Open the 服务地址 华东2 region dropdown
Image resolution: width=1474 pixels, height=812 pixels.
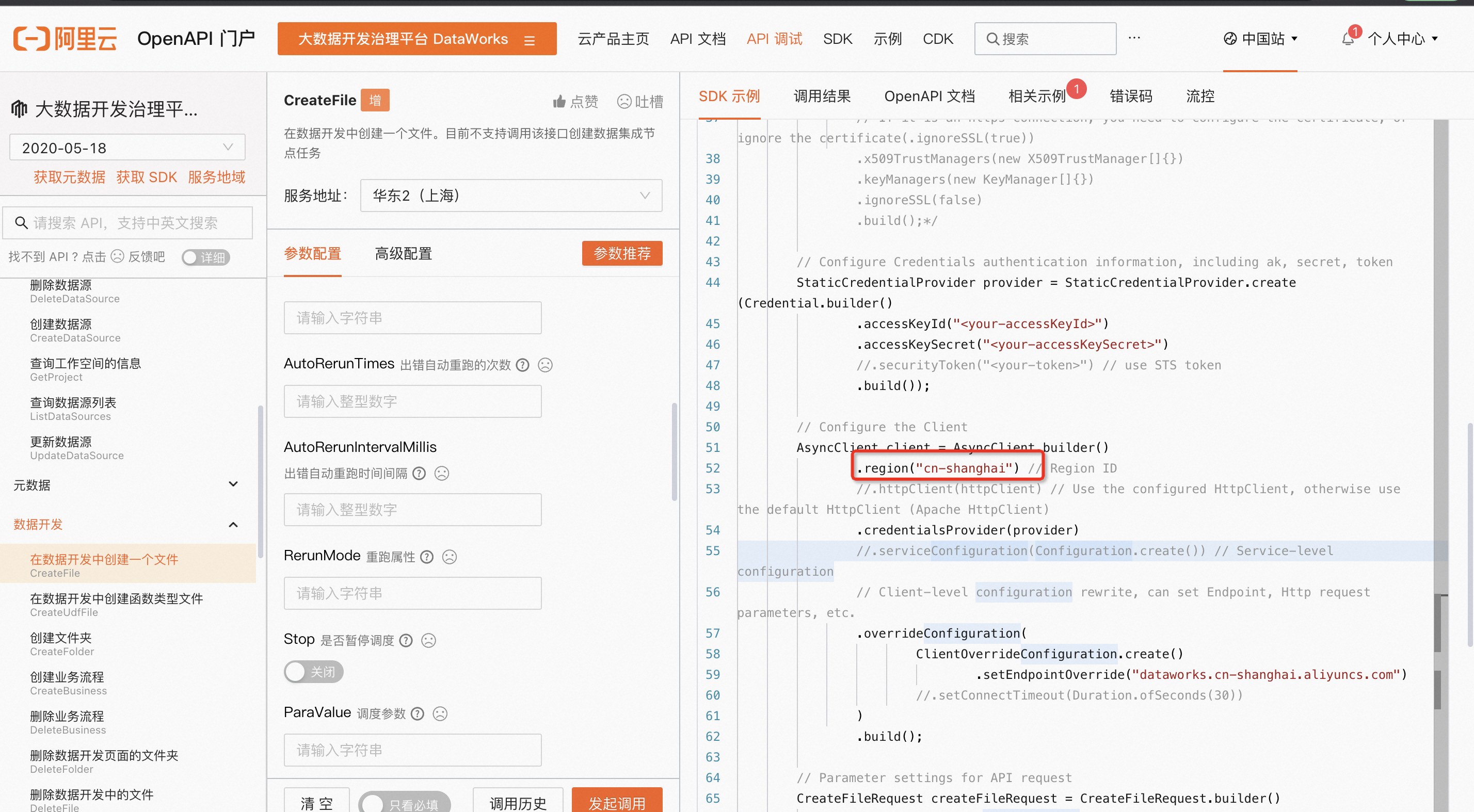tap(510, 196)
